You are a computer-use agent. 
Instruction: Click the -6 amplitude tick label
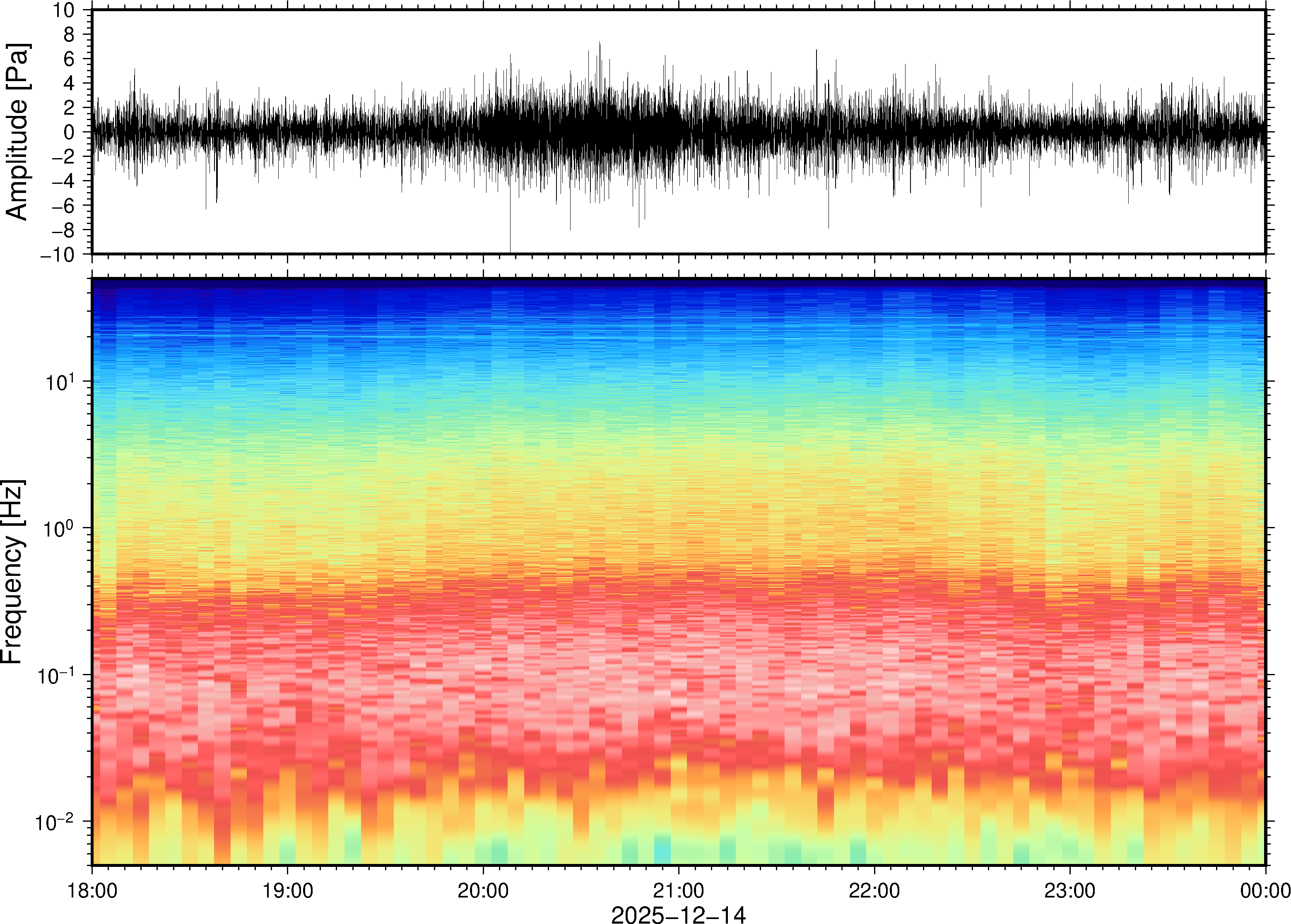click(63, 205)
